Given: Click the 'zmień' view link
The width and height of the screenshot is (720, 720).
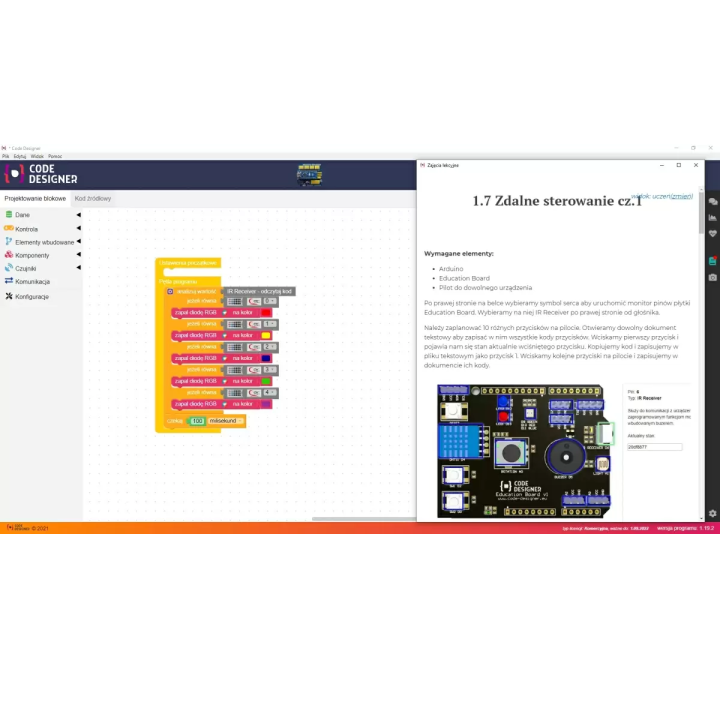Looking at the screenshot, I should [x=682, y=197].
